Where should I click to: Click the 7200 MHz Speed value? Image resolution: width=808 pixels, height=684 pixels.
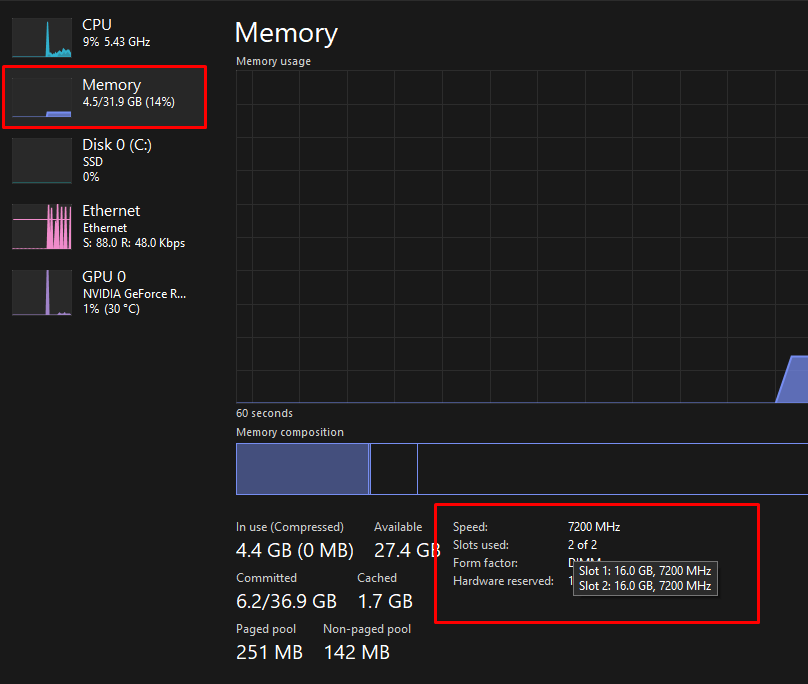pyautogui.click(x=594, y=527)
